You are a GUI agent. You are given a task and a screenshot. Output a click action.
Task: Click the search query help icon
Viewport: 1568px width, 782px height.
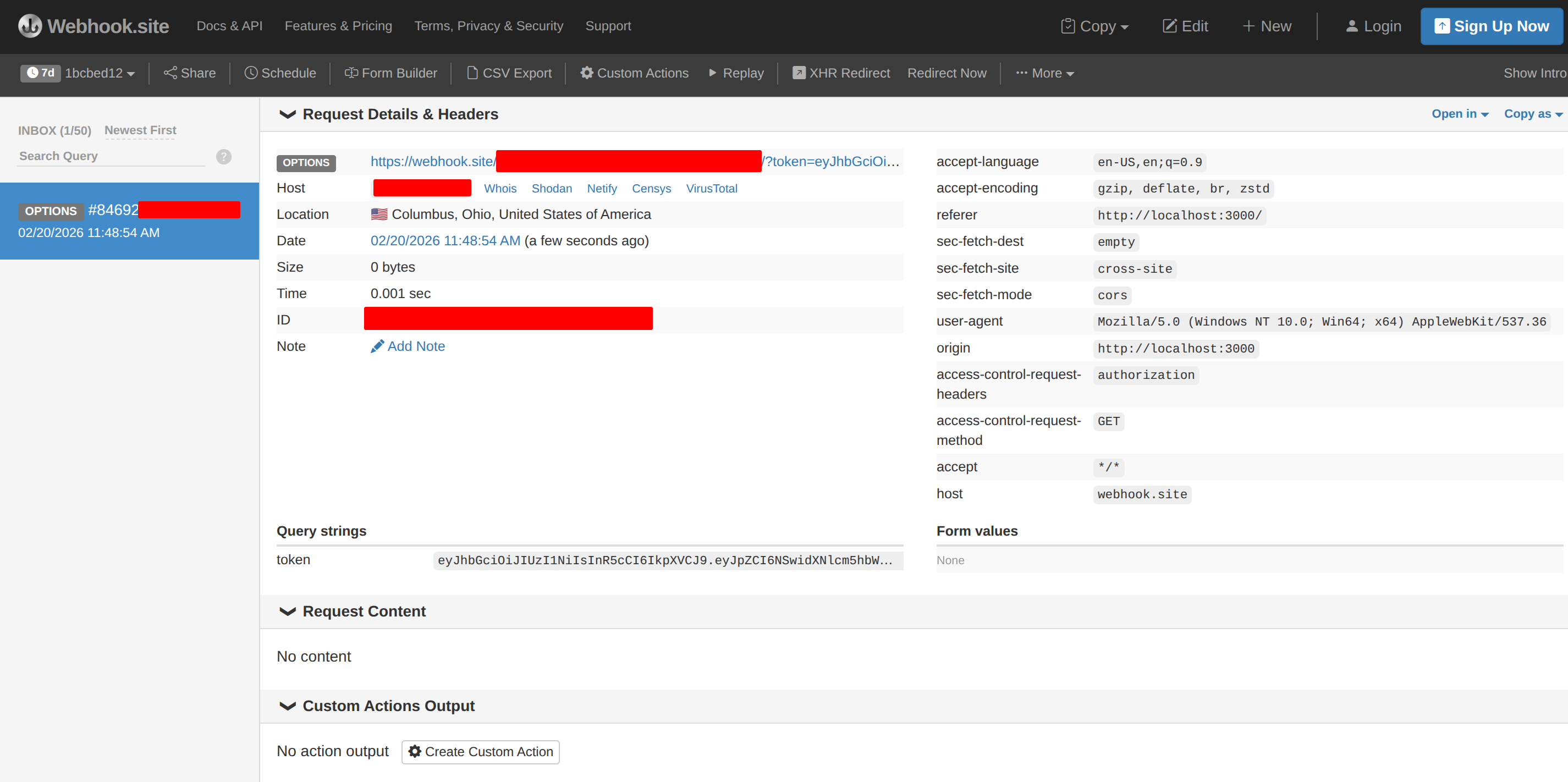223,156
